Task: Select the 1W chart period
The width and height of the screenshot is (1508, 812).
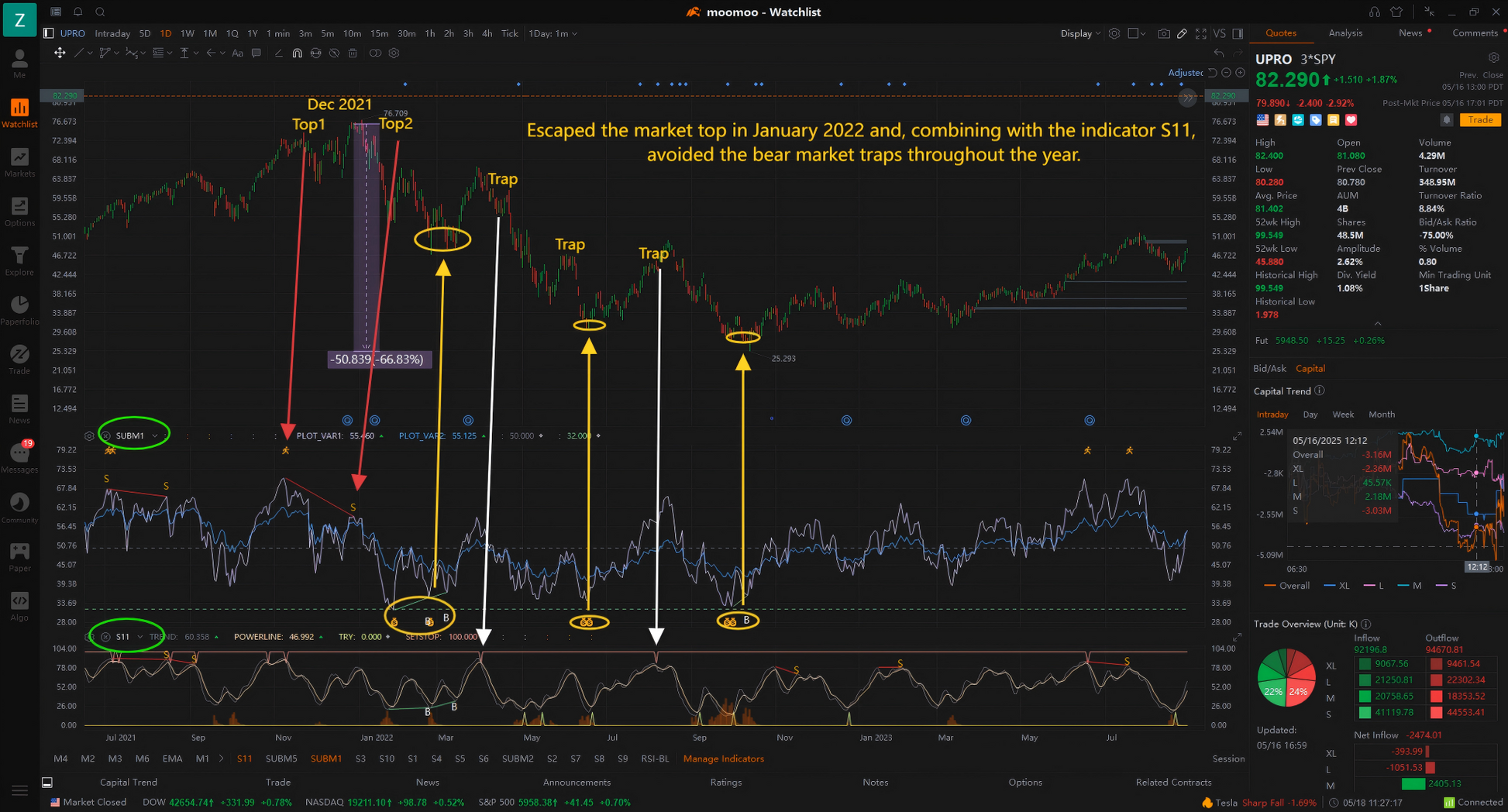Action: 188,34
